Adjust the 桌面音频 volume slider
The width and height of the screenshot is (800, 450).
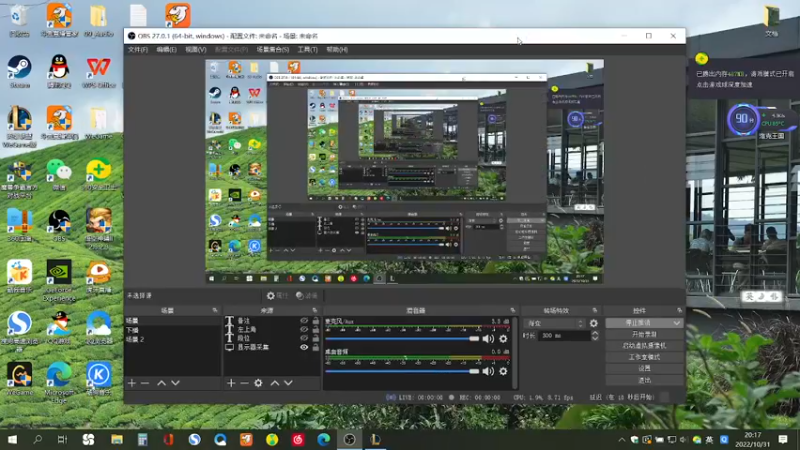click(402, 371)
